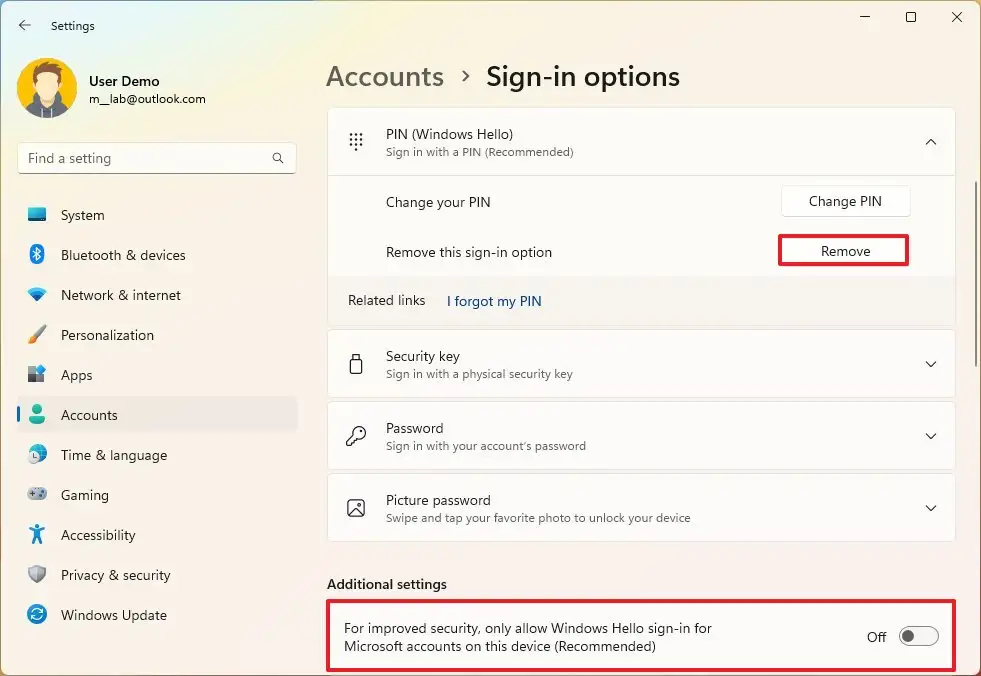The height and width of the screenshot is (676, 981).
Task: Expand the Picture password section
Action: click(x=930, y=507)
